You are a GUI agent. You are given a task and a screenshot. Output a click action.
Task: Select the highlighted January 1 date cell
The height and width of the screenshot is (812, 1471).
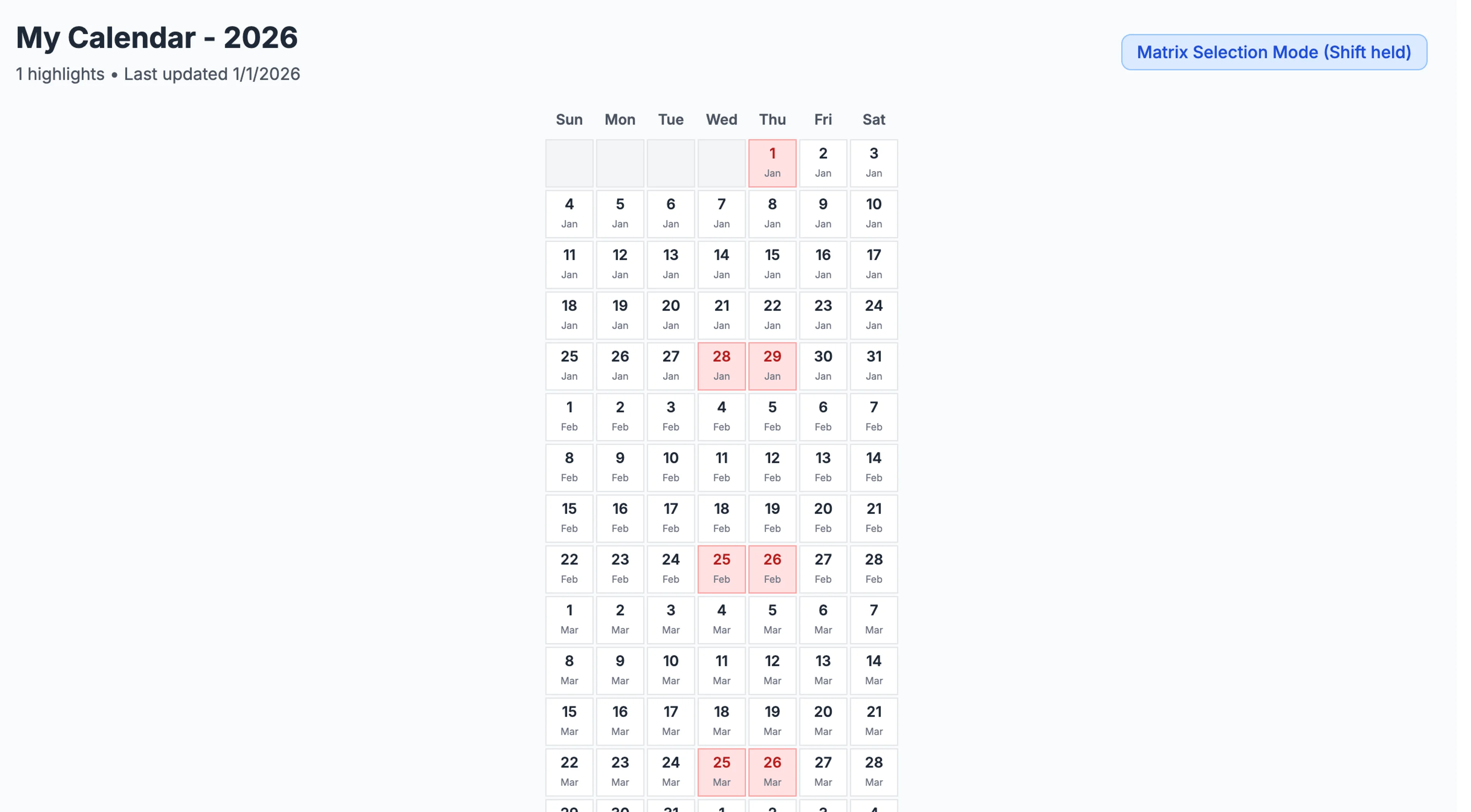coord(772,163)
